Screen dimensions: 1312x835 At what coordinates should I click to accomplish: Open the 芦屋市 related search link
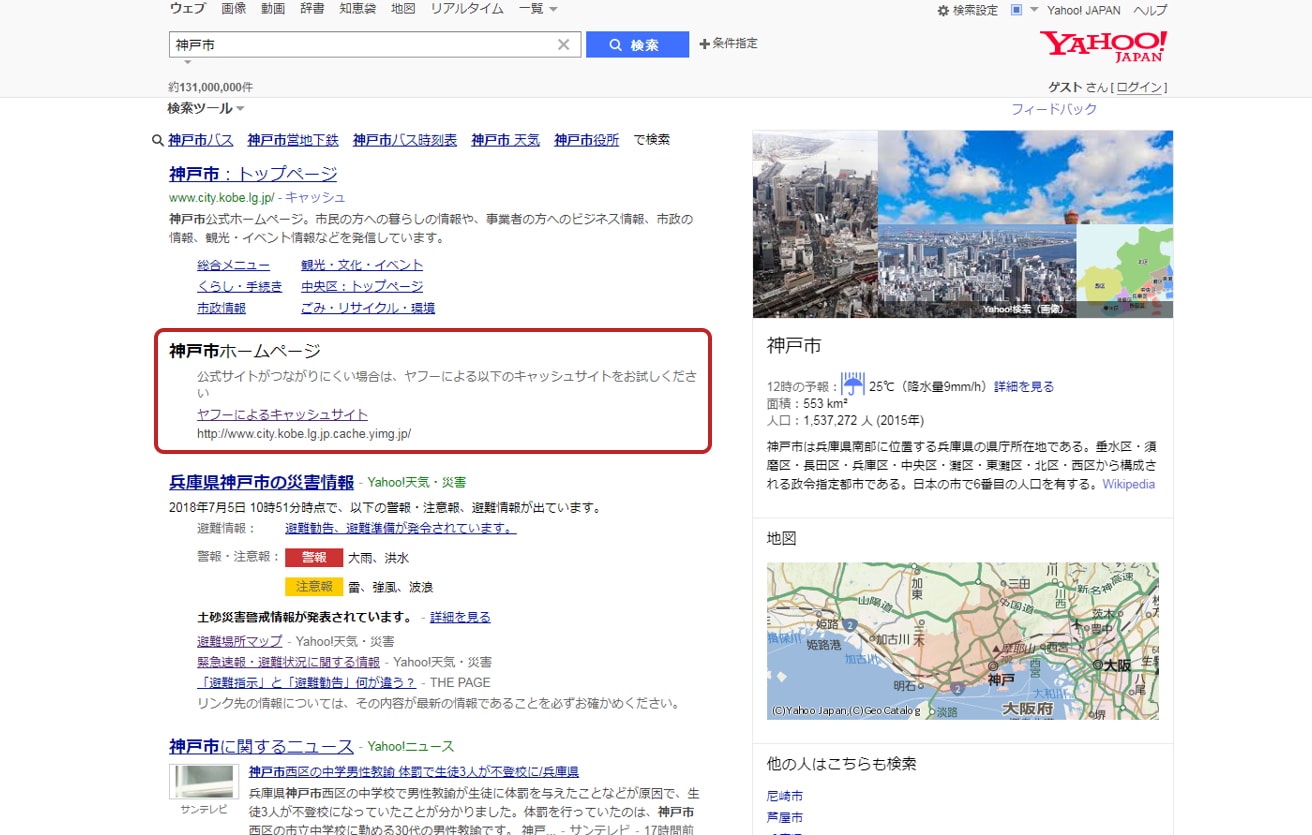(x=785, y=817)
